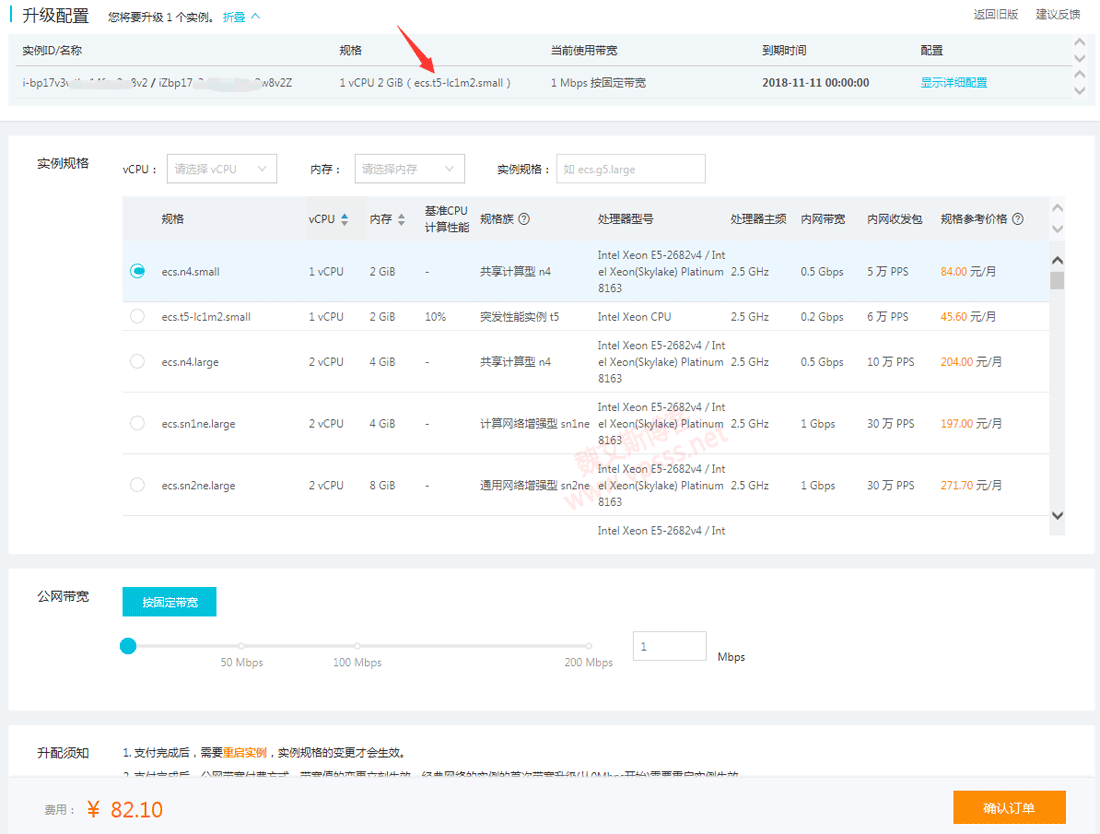This screenshot has height=834, width=1100.
Task: Select ecs.t5-lc1m2.small instance type
Action: point(137,316)
